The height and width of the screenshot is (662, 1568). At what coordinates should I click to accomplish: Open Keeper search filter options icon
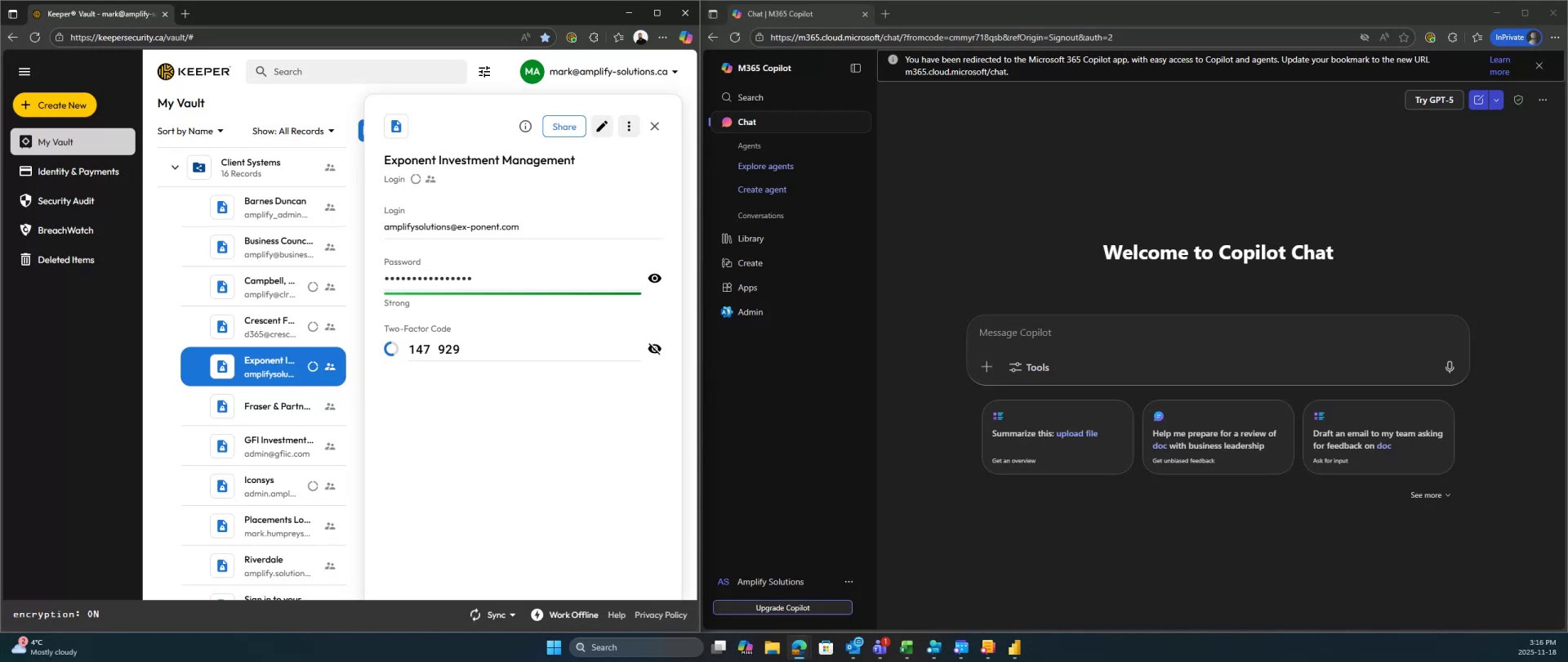[x=484, y=72]
